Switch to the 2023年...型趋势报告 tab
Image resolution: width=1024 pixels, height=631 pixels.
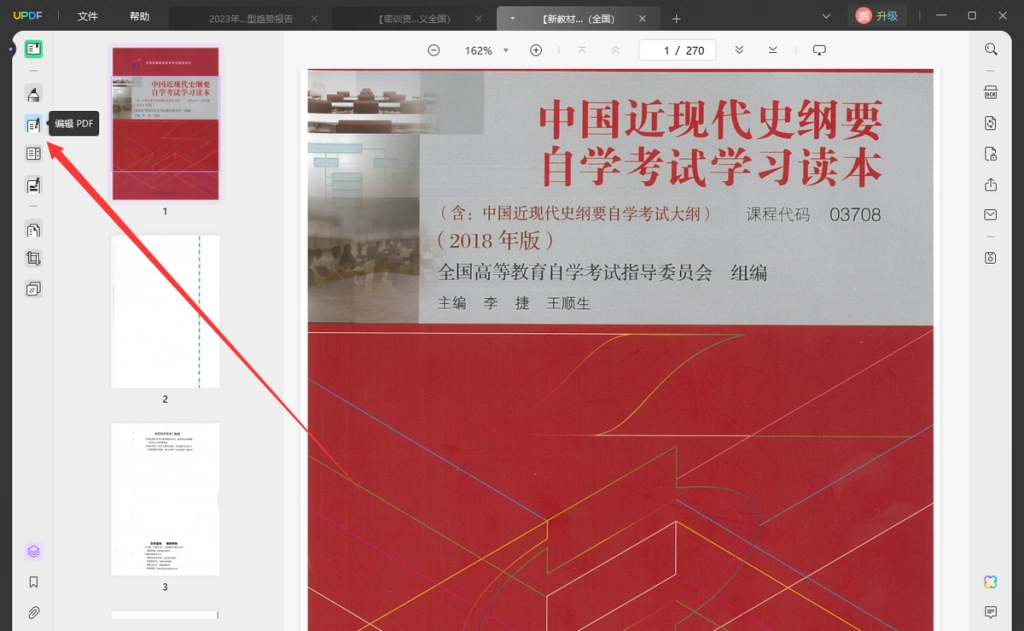[251, 19]
